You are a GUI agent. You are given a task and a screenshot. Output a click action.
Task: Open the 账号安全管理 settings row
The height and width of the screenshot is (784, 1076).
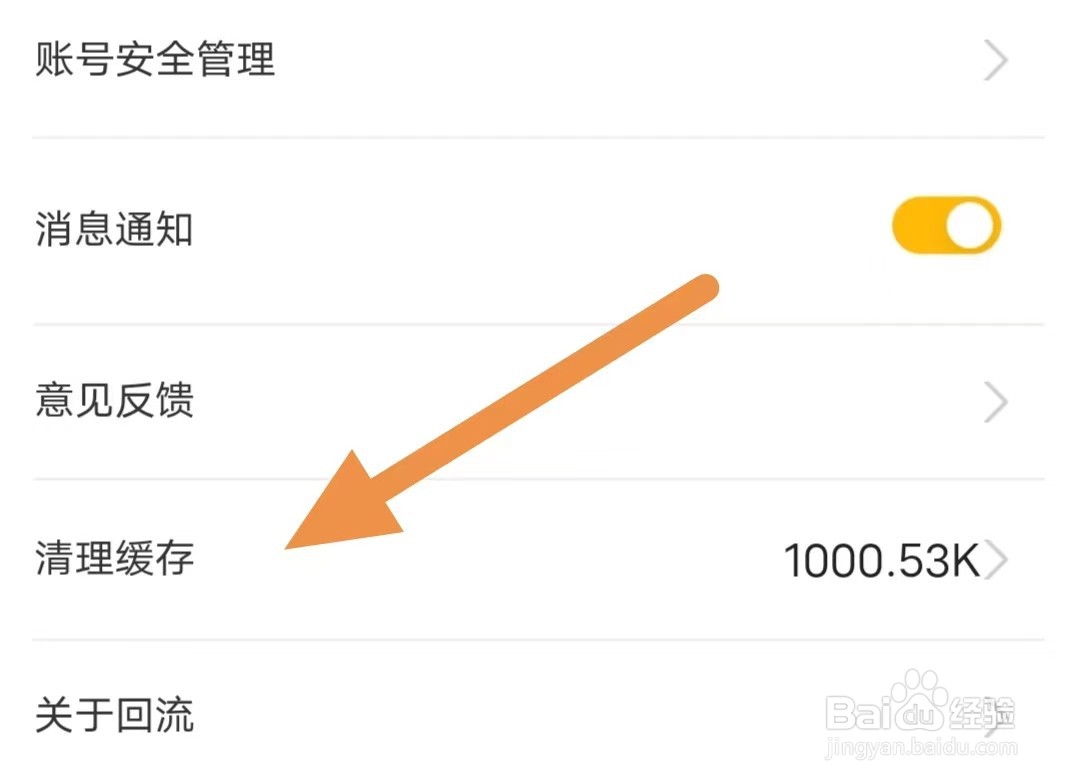(x=155, y=60)
